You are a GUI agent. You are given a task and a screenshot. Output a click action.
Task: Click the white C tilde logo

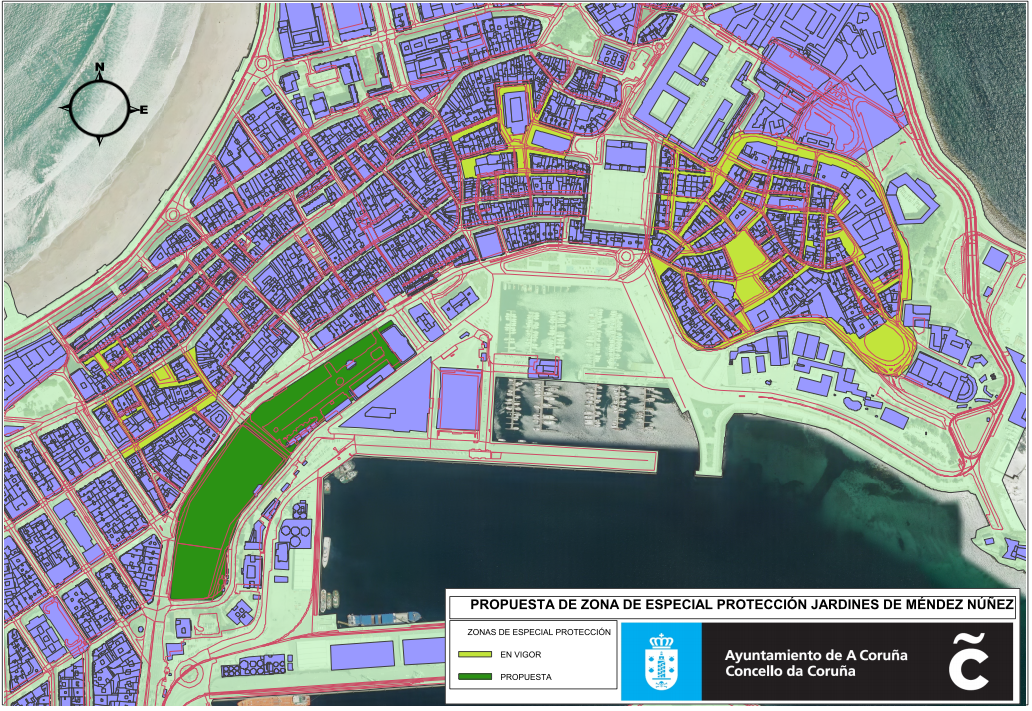coord(969,662)
